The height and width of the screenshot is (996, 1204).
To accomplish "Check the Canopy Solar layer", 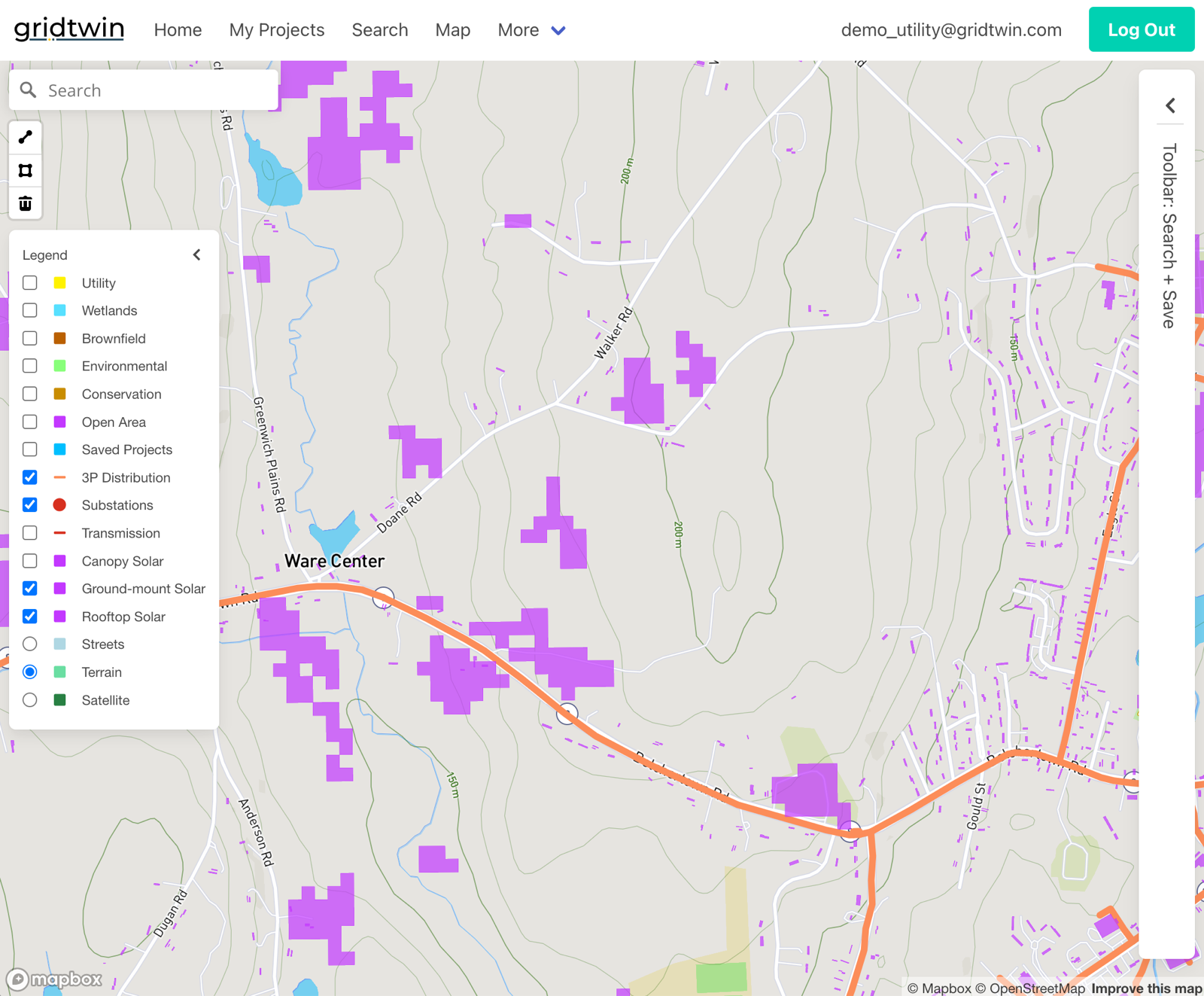I will [30, 561].
